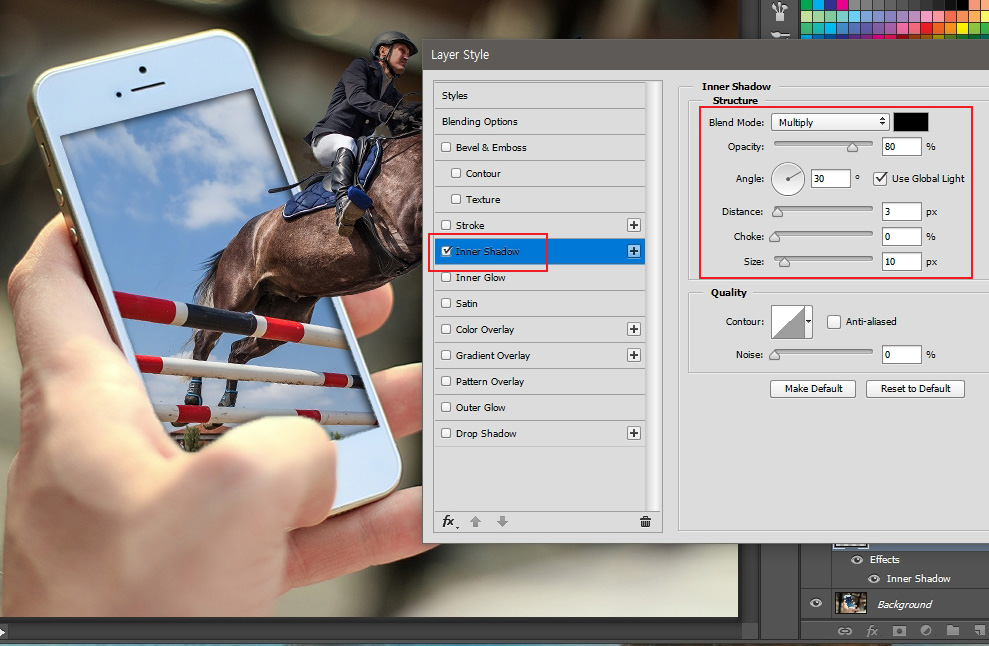Screen dimensions: 989x646
Task: Click the link layers icon in the Layers panel
Action: tap(845, 631)
